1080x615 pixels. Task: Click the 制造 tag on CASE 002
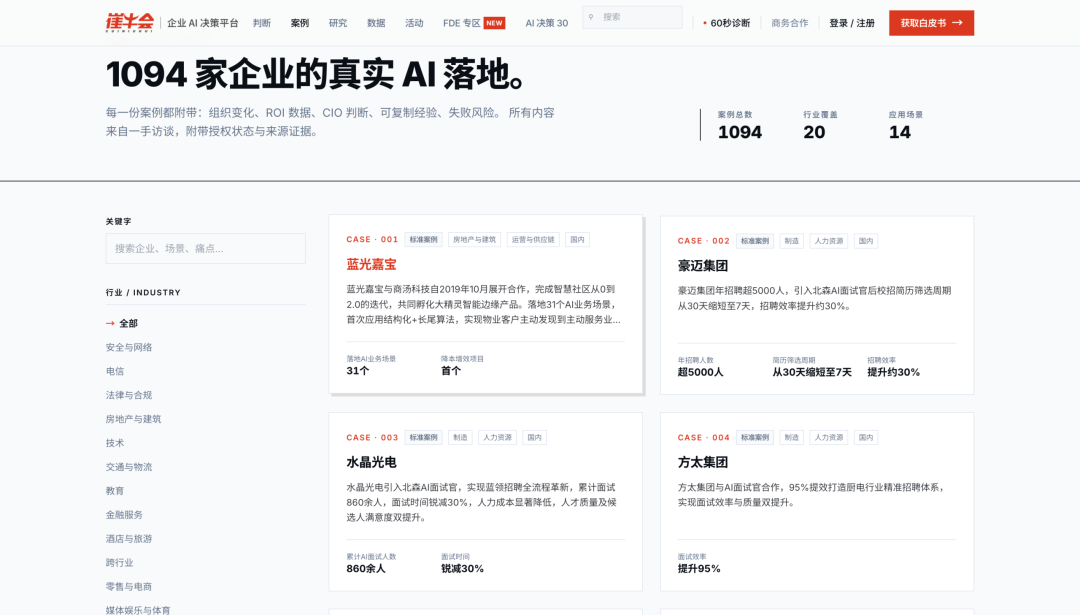tap(791, 241)
